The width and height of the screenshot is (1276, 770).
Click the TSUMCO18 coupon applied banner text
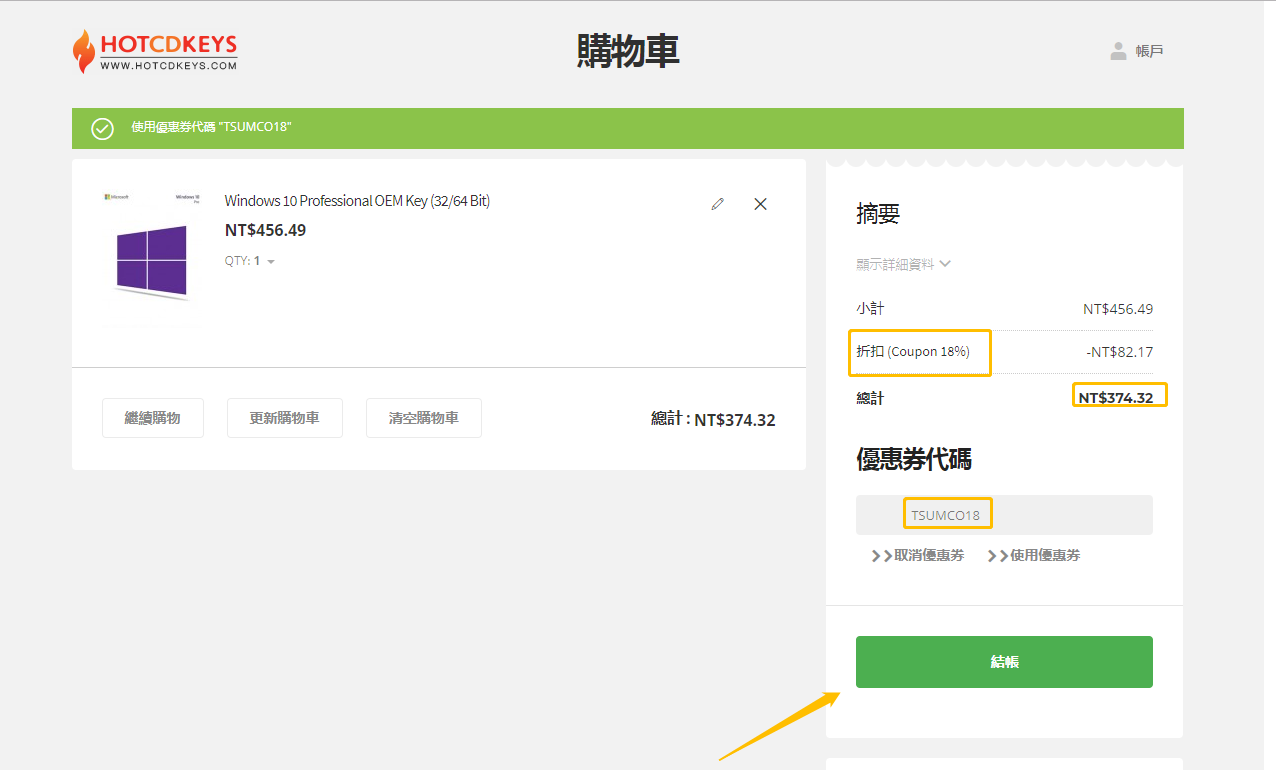pos(211,128)
